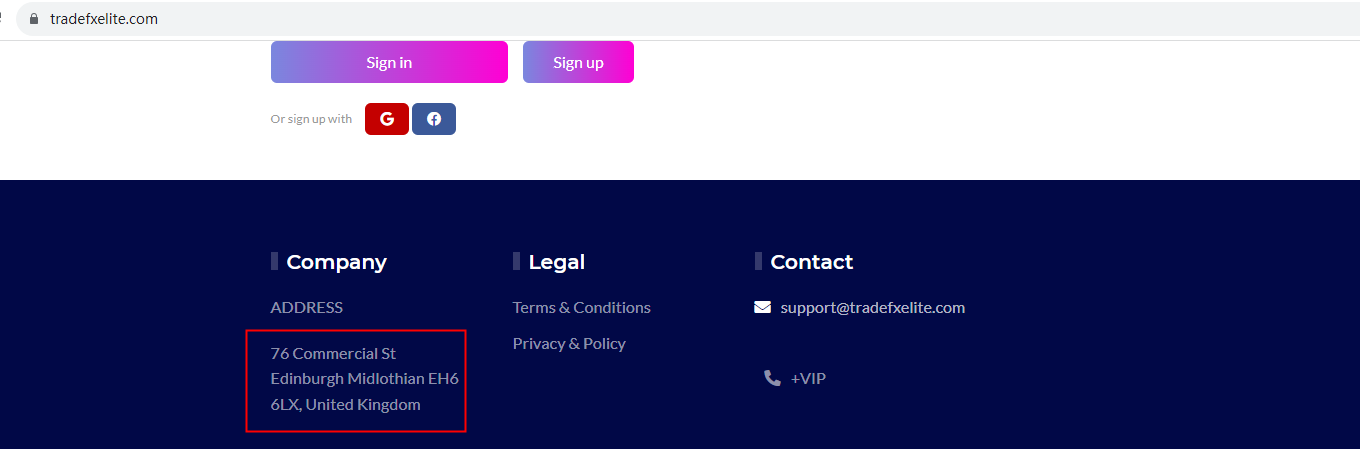Click the Company footer heading
The height and width of the screenshot is (449, 1360).
tap(336, 262)
